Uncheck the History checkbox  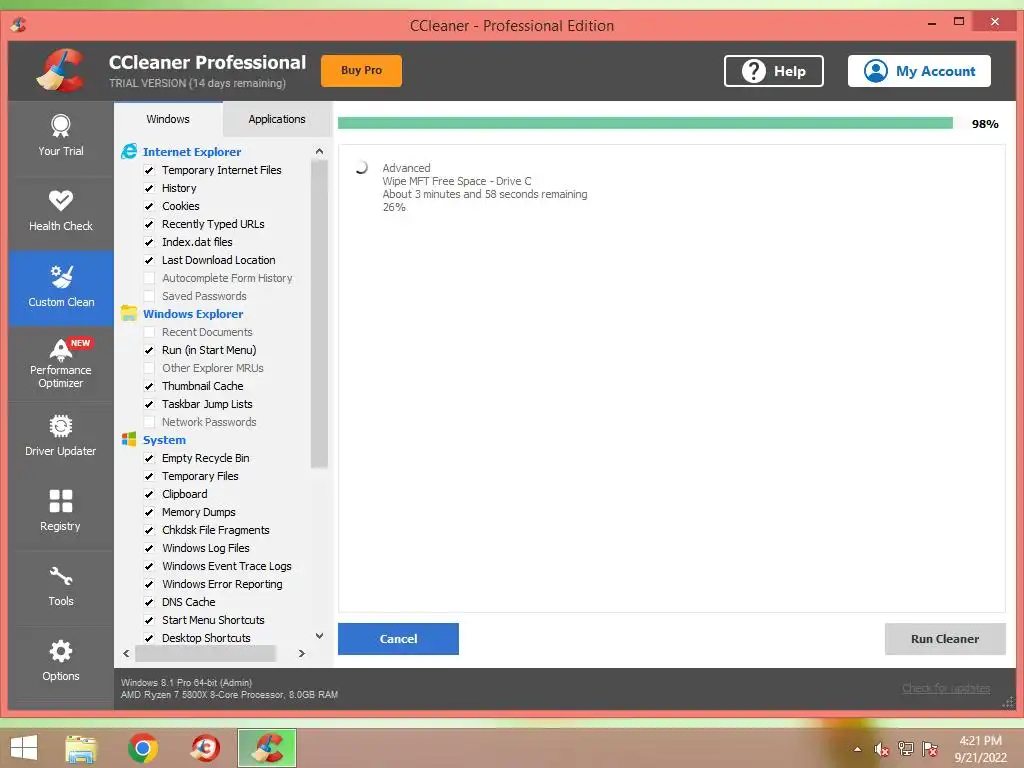(x=149, y=188)
